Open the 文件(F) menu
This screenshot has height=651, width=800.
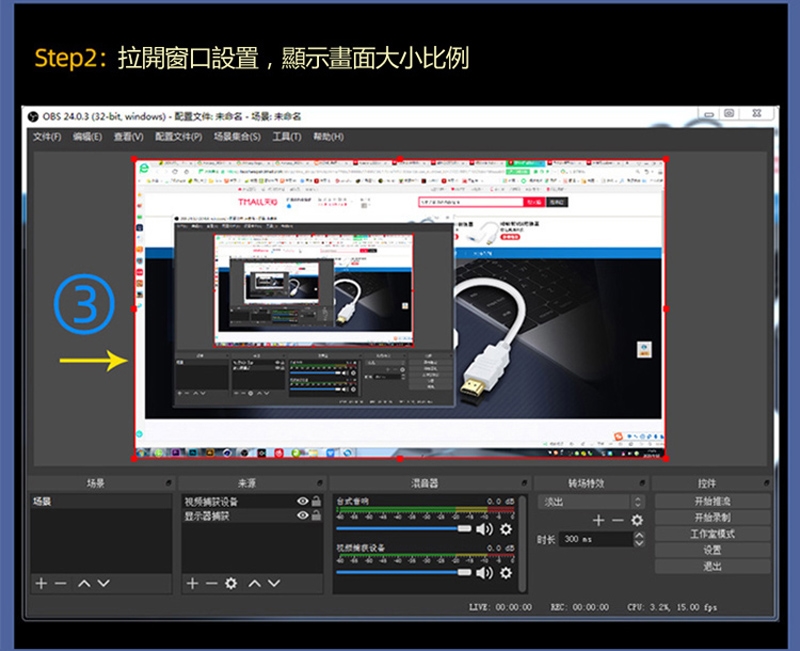coord(46,137)
